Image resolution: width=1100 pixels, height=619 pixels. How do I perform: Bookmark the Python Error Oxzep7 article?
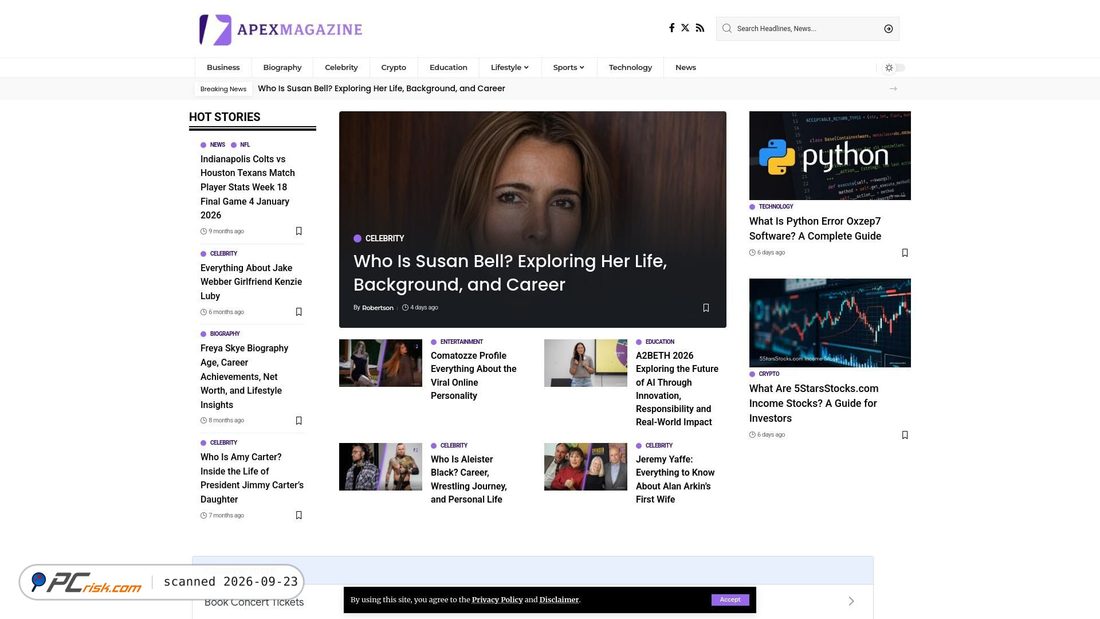tap(904, 253)
